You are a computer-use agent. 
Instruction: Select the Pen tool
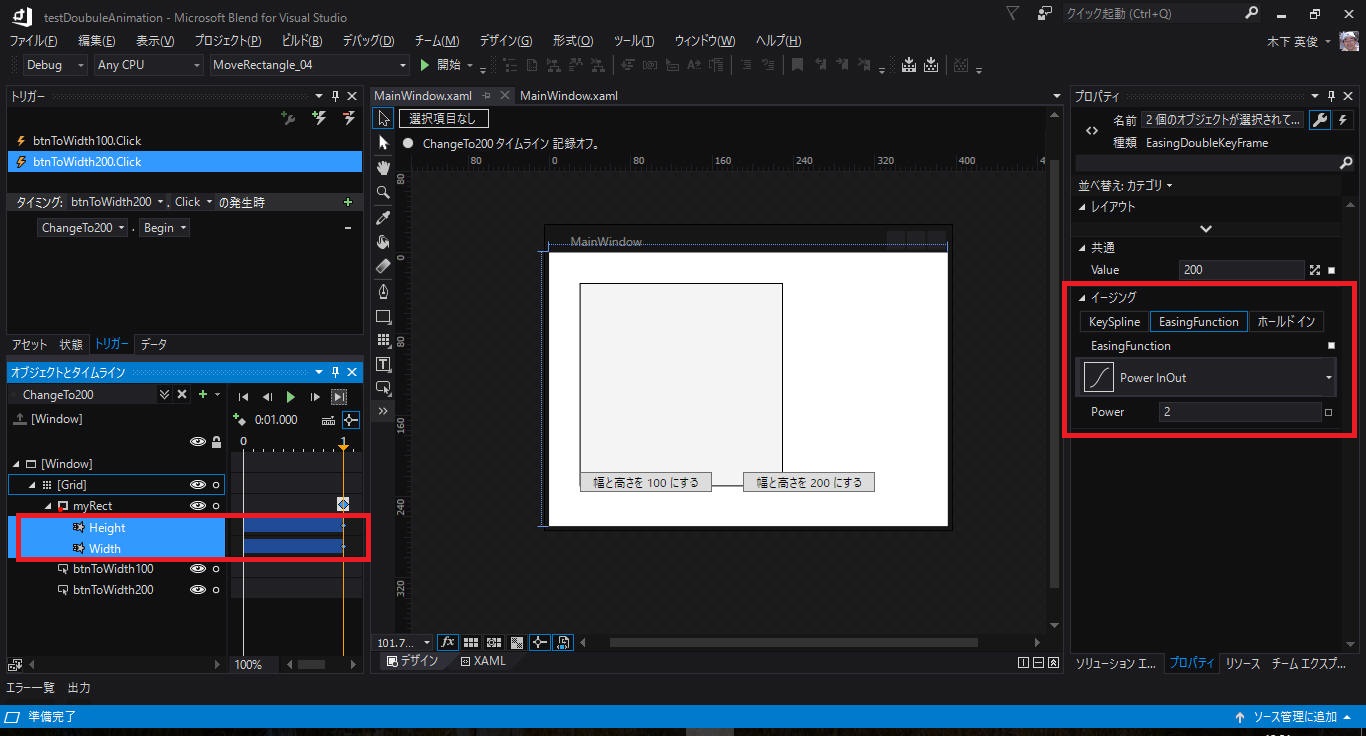point(383,291)
